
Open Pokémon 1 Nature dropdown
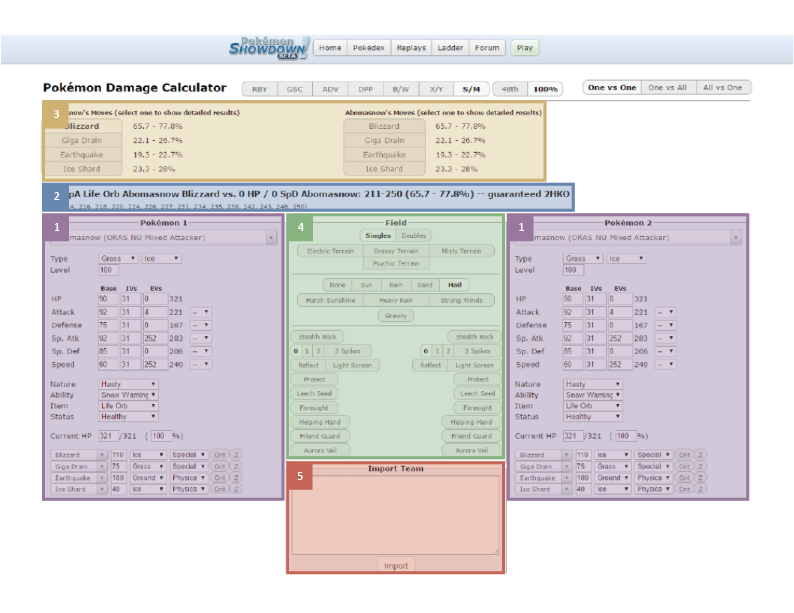point(129,384)
